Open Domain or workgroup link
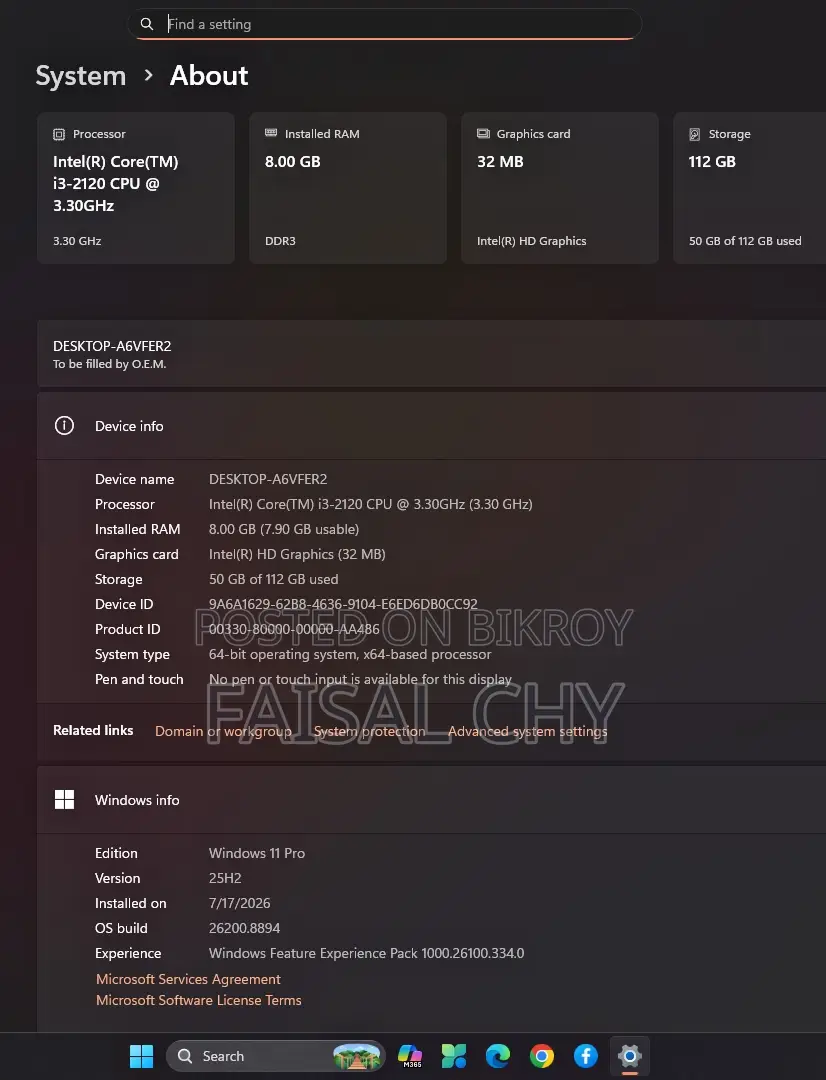Screen dimensions: 826x1080 223,731
